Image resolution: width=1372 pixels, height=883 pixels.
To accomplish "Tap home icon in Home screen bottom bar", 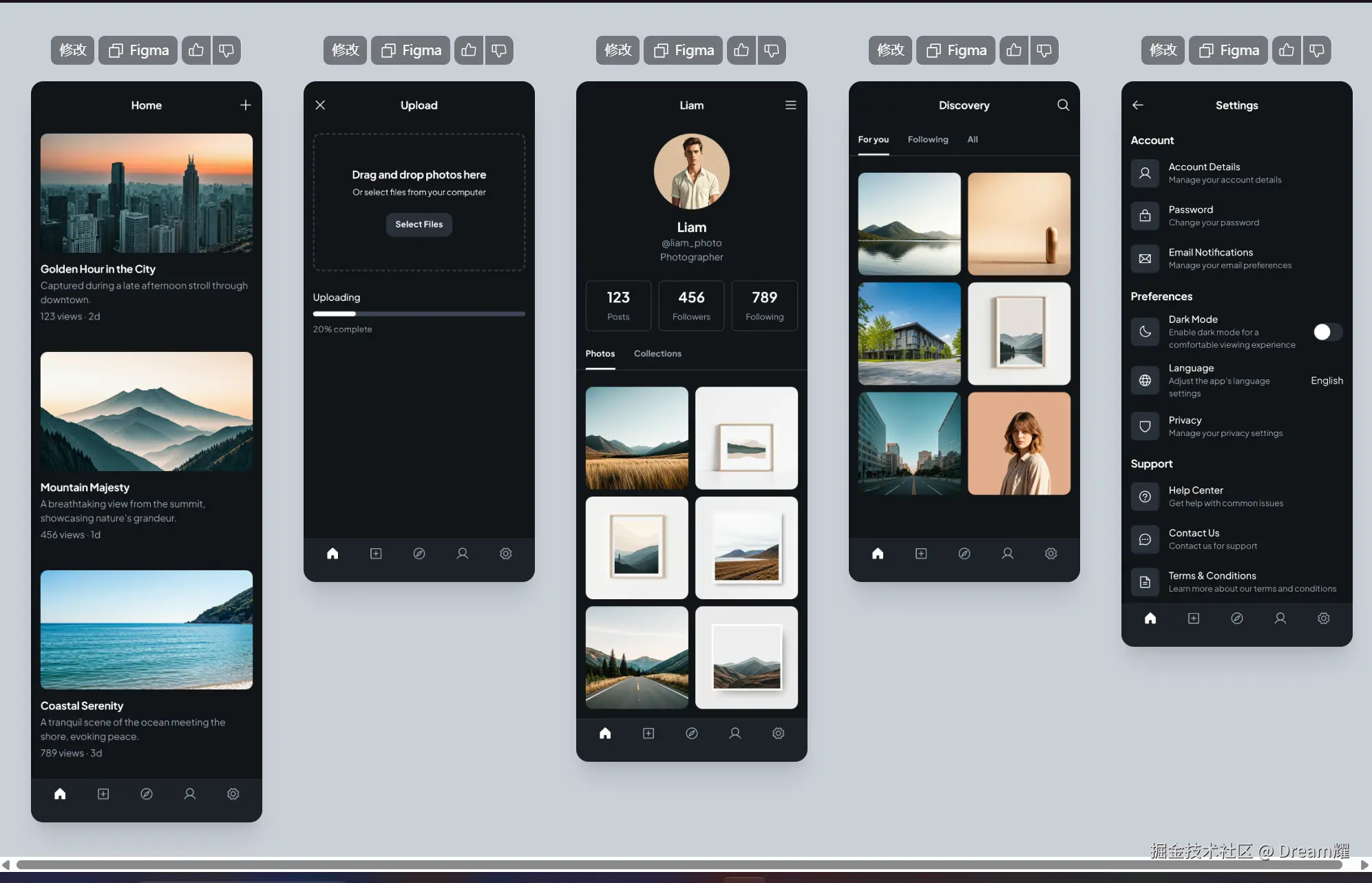I will (x=60, y=794).
